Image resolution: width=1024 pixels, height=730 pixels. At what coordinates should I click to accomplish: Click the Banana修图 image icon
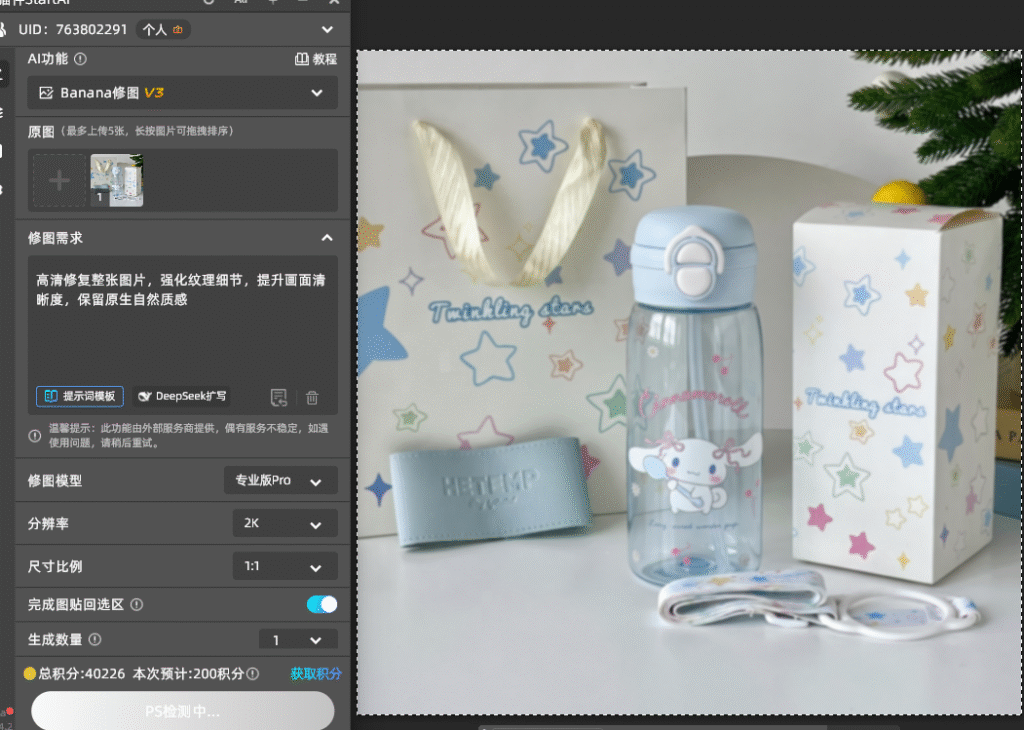46,93
